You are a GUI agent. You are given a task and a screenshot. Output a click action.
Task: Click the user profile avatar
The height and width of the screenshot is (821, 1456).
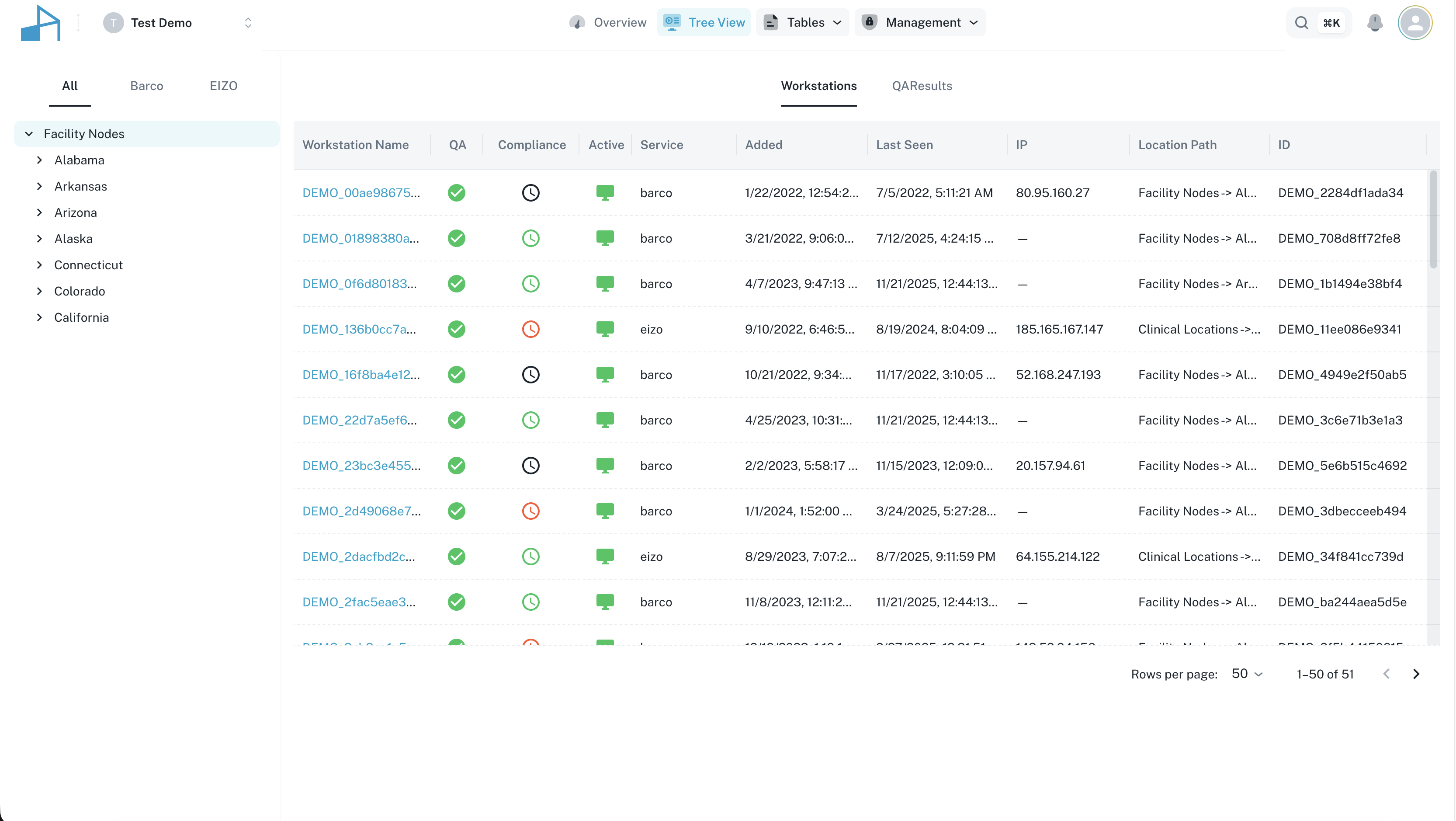(1415, 23)
